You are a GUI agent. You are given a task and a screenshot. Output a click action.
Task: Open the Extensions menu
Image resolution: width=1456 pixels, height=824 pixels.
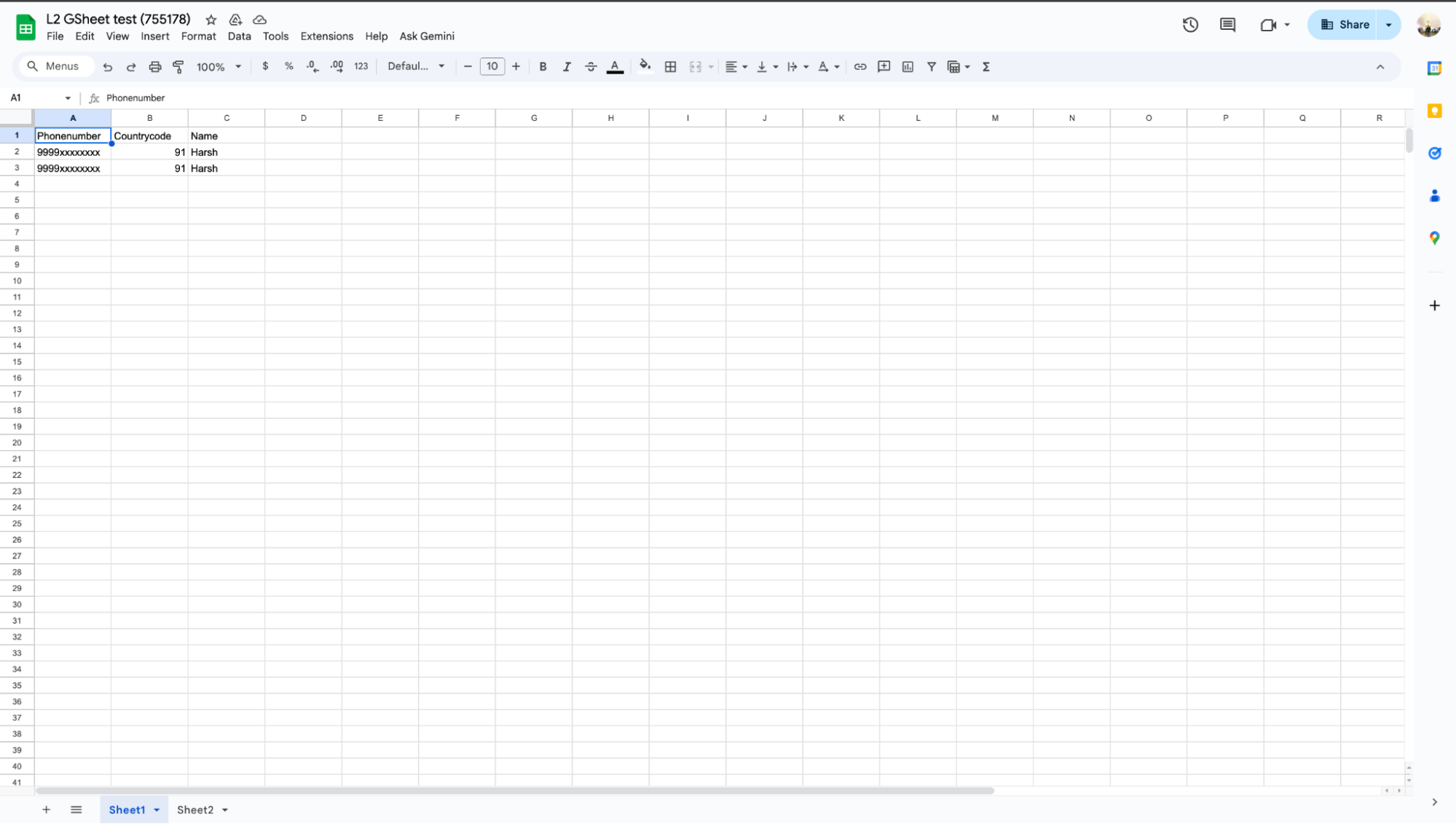[326, 36]
